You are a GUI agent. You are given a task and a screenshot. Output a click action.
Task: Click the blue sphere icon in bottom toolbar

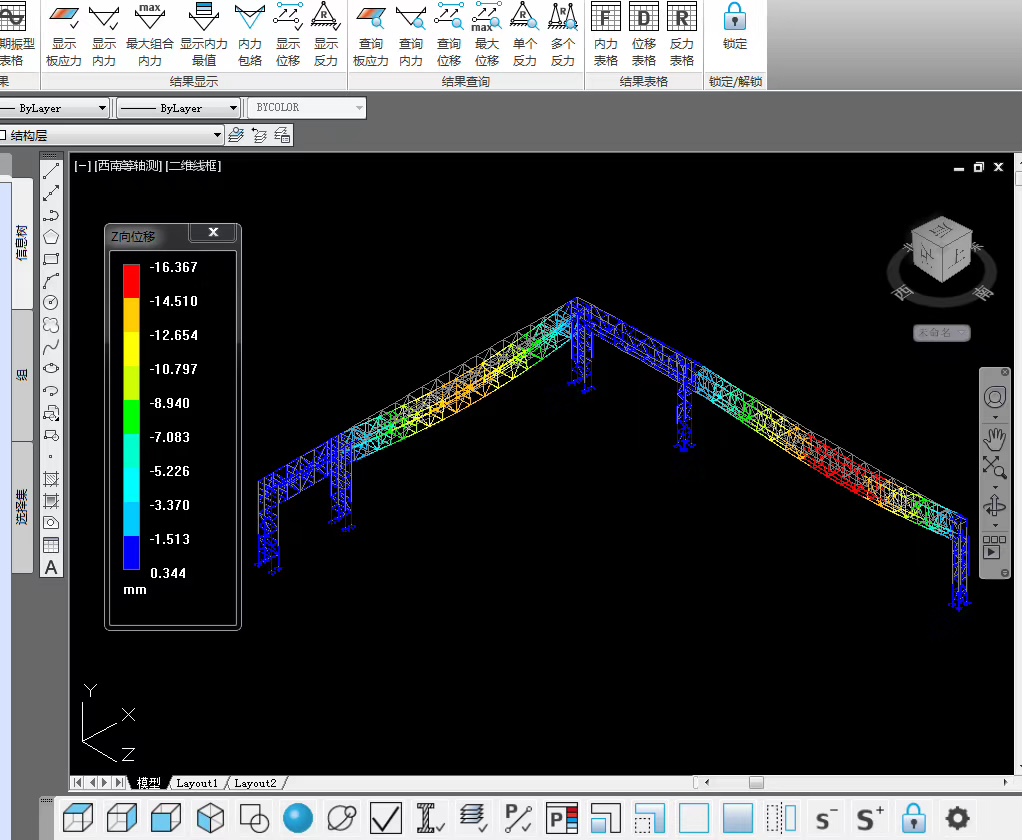298,818
